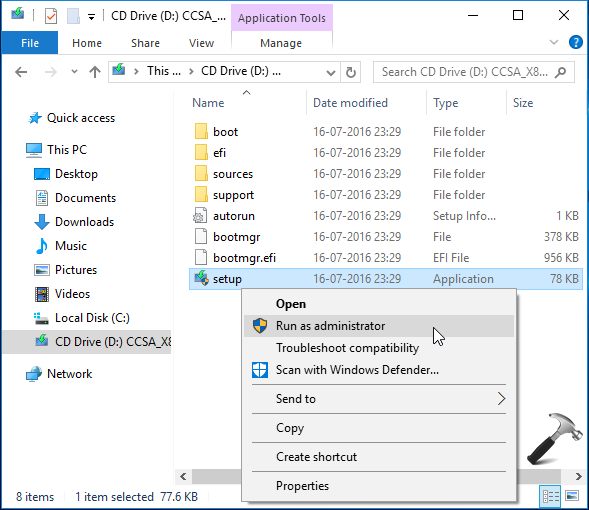
Task: Go forward with the Forward arrow
Action: click(x=50, y=72)
